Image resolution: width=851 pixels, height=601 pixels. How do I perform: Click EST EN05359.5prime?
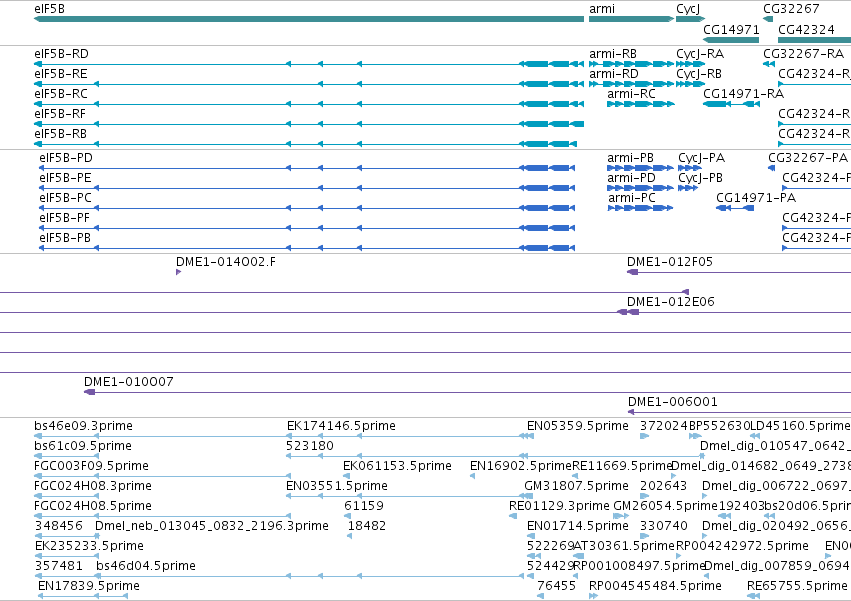(577, 426)
